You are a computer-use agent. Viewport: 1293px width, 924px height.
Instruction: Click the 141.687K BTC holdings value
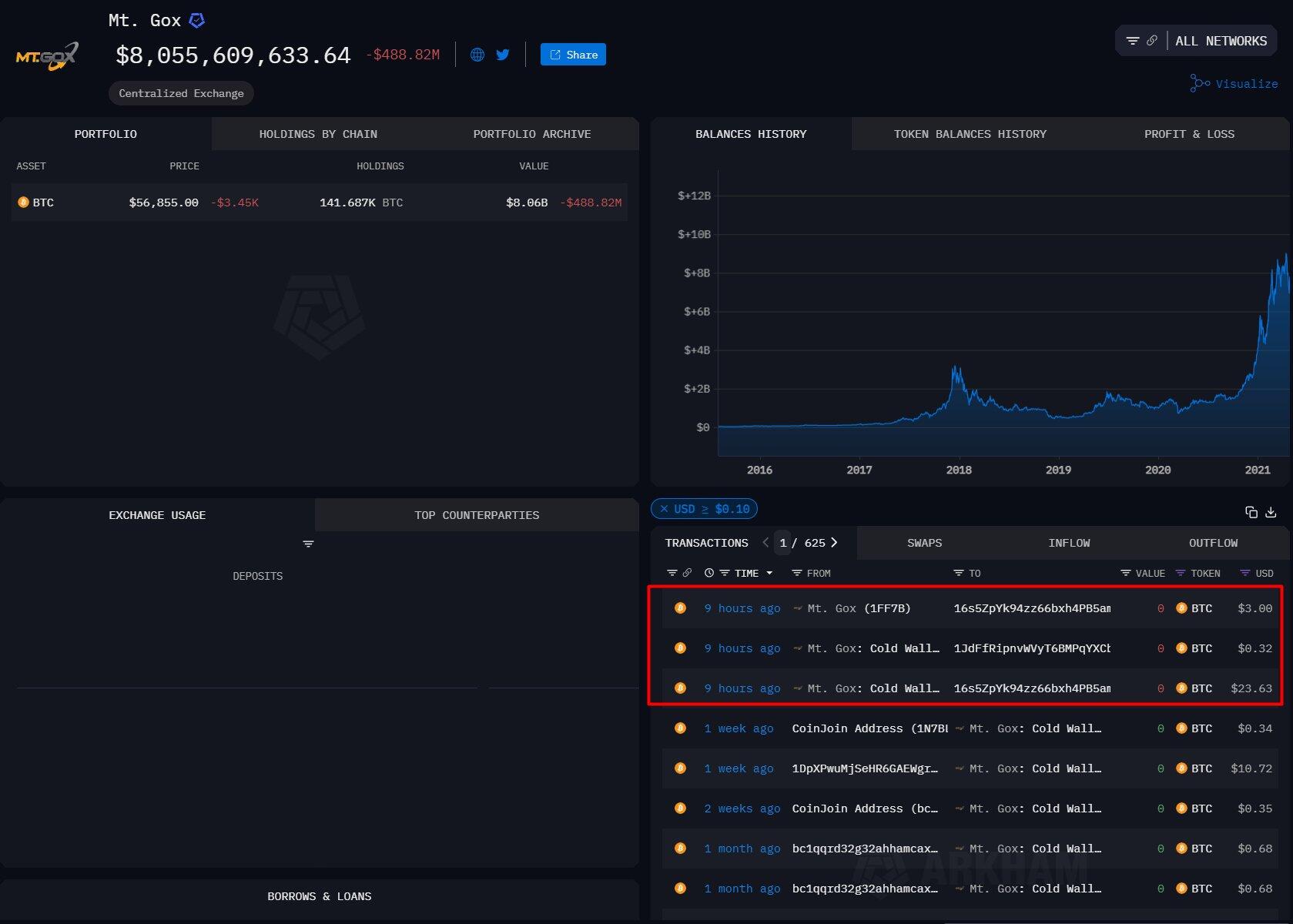361,203
